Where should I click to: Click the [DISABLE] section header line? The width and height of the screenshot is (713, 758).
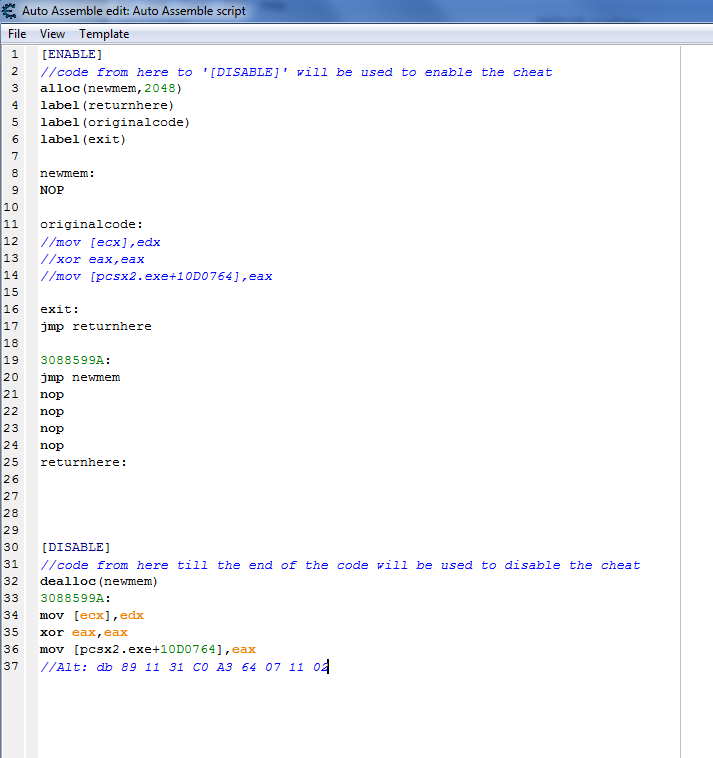75,547
